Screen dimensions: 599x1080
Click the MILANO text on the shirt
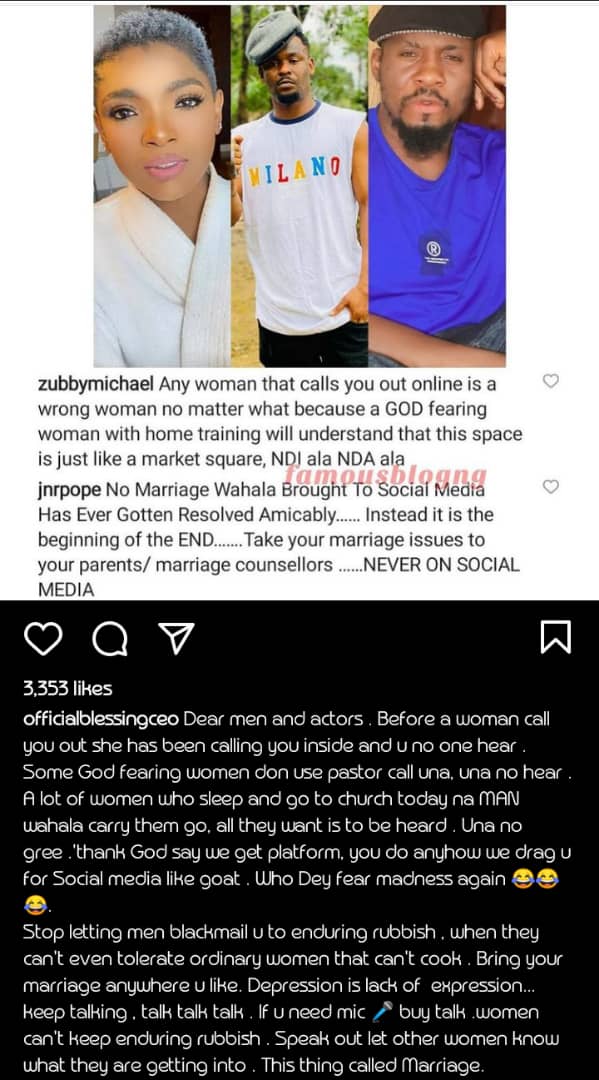(x=295, y=169)
